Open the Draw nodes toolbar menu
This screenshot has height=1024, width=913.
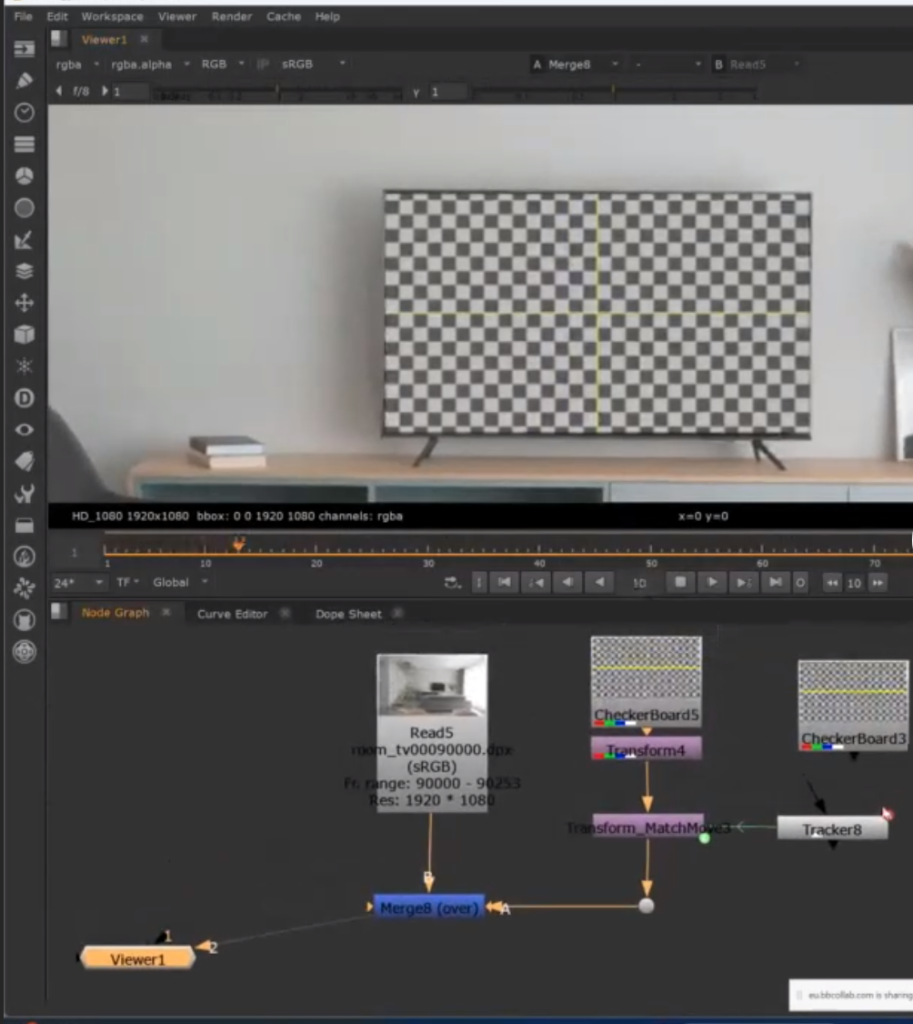pos(24,81)
